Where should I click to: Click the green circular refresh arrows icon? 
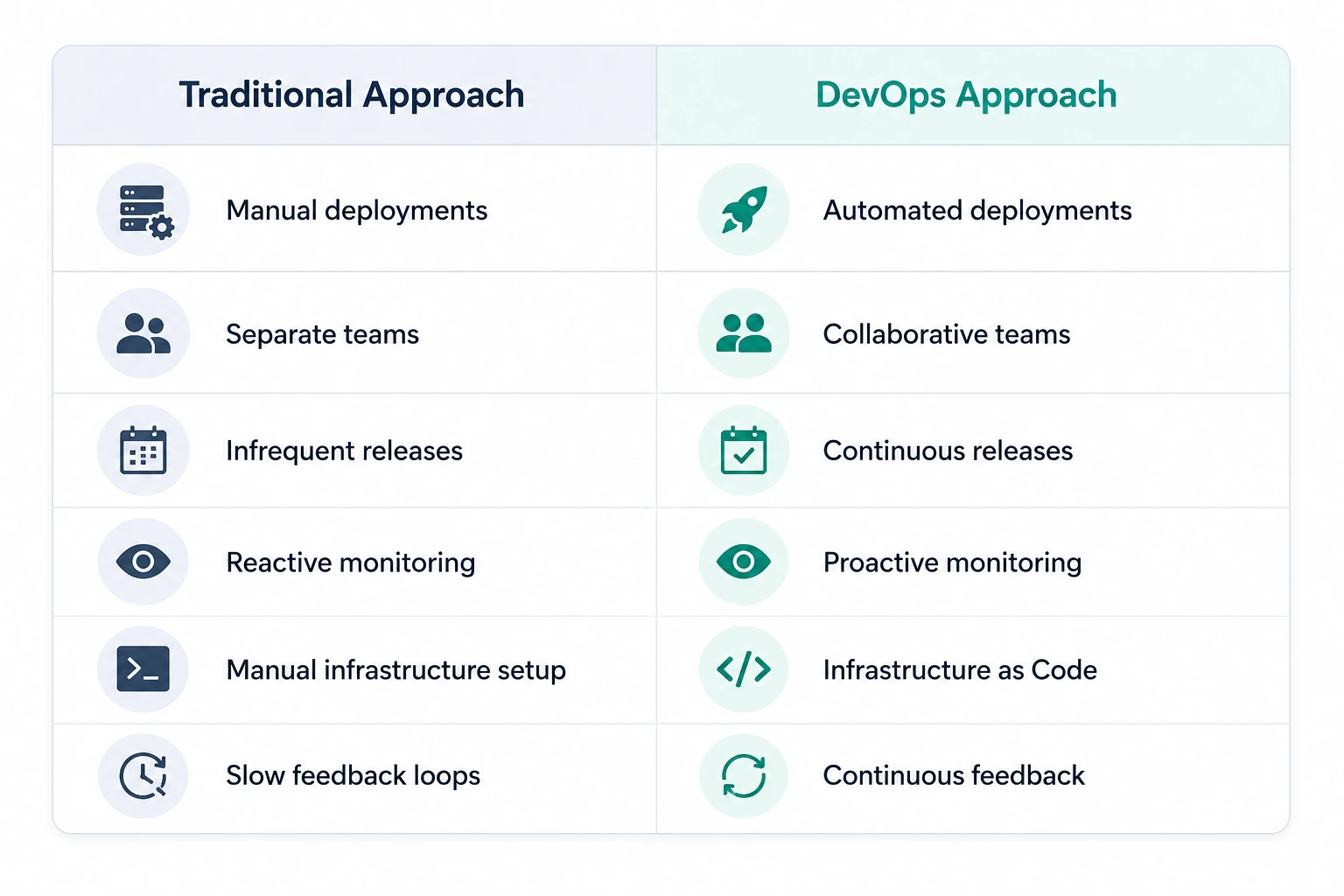click(744, 776)
